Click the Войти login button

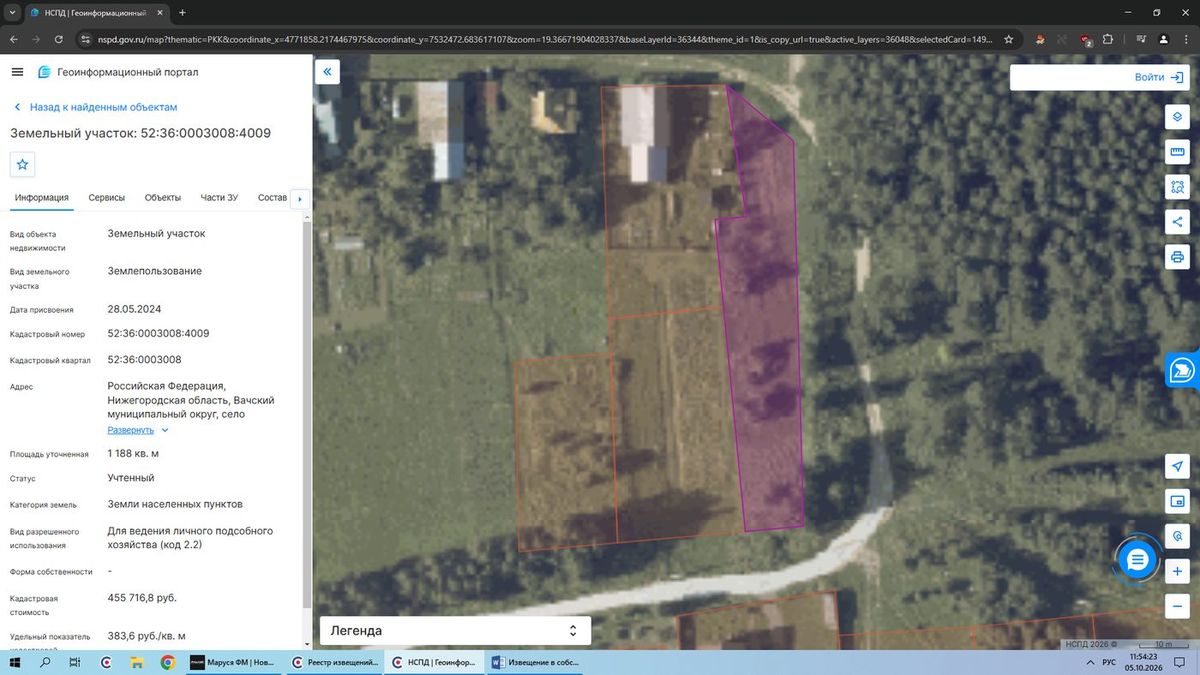coord(1099,77)
